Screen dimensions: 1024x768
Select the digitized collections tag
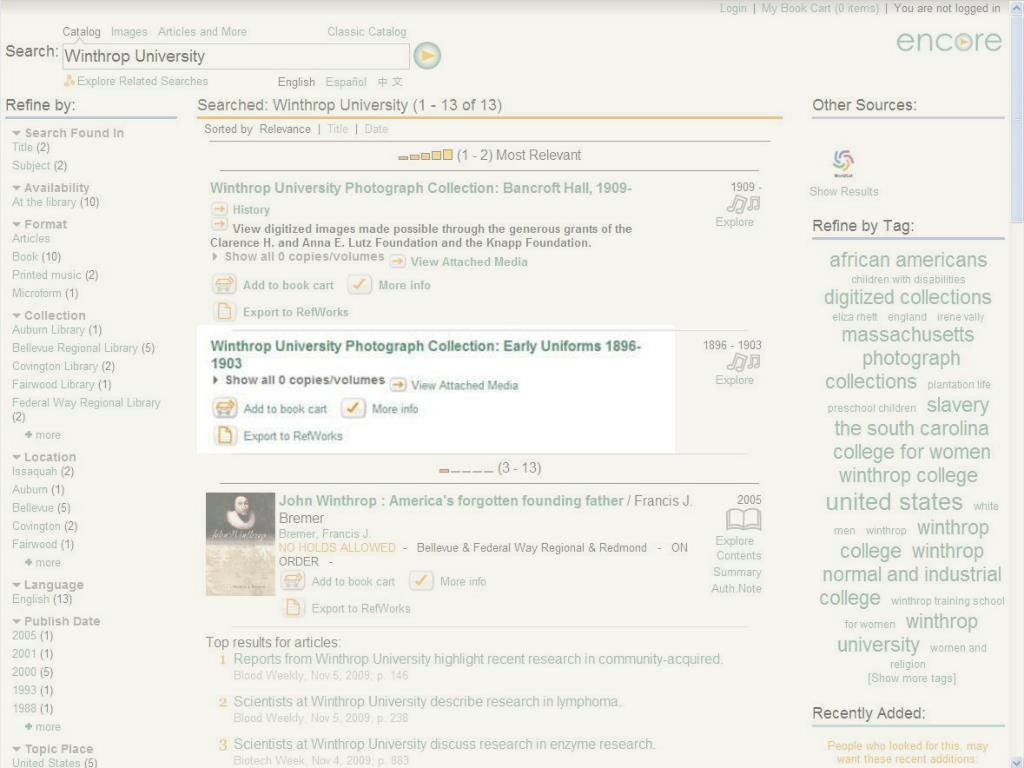point(907,297)
